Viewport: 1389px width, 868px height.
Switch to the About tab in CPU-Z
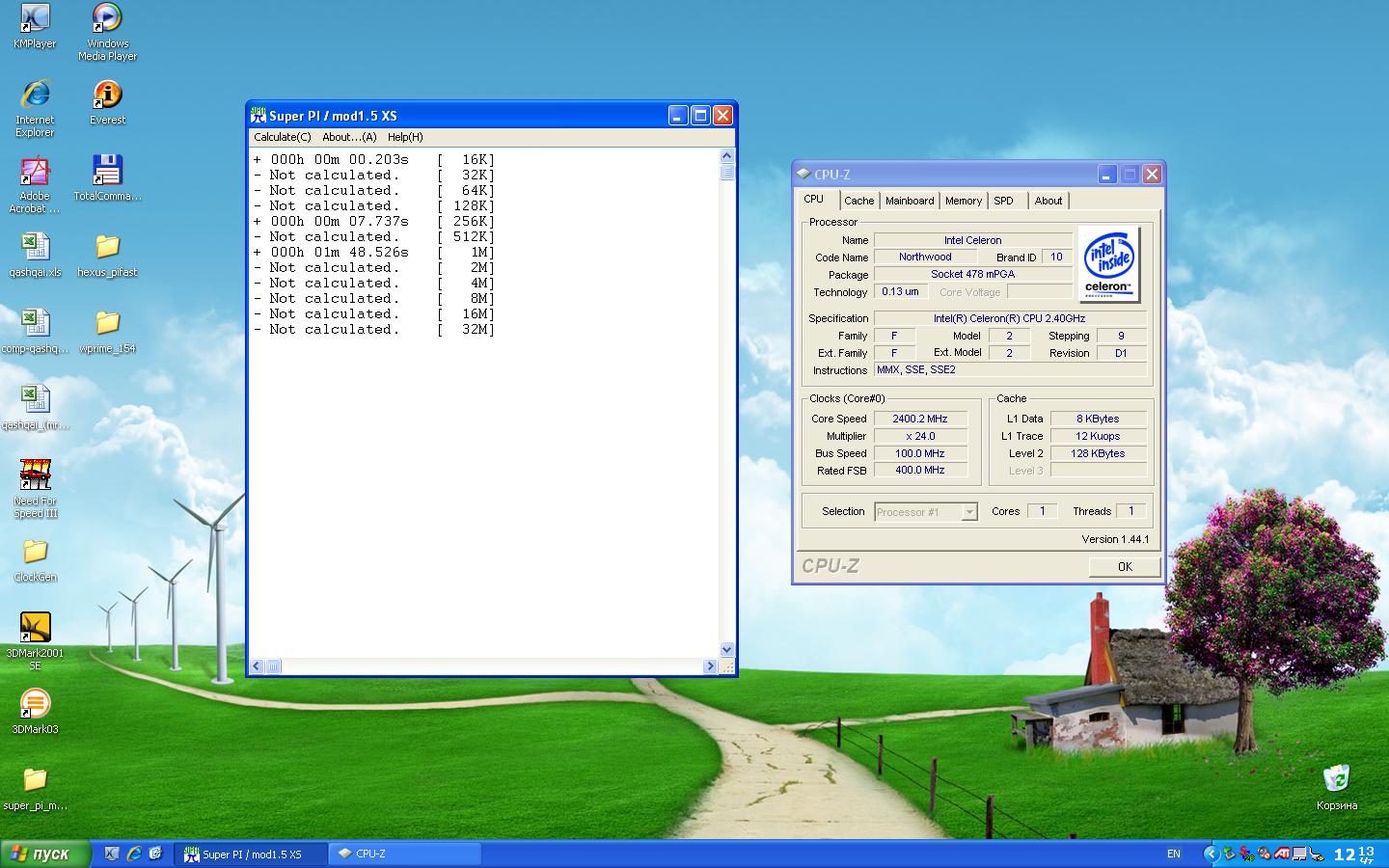(x=1049, y=201)
